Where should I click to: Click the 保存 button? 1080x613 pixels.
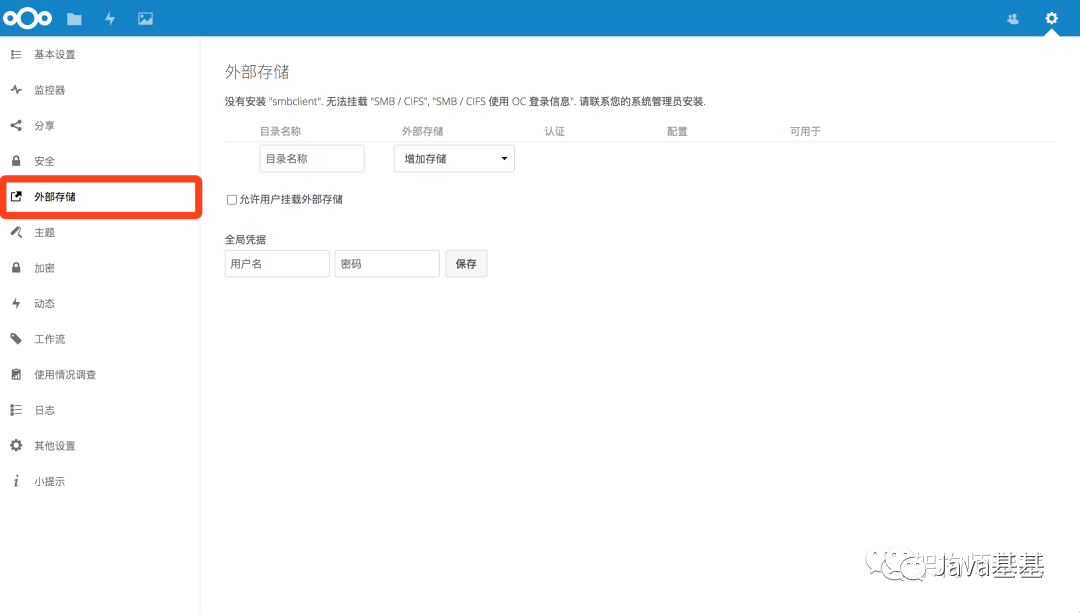coord(466,264)
